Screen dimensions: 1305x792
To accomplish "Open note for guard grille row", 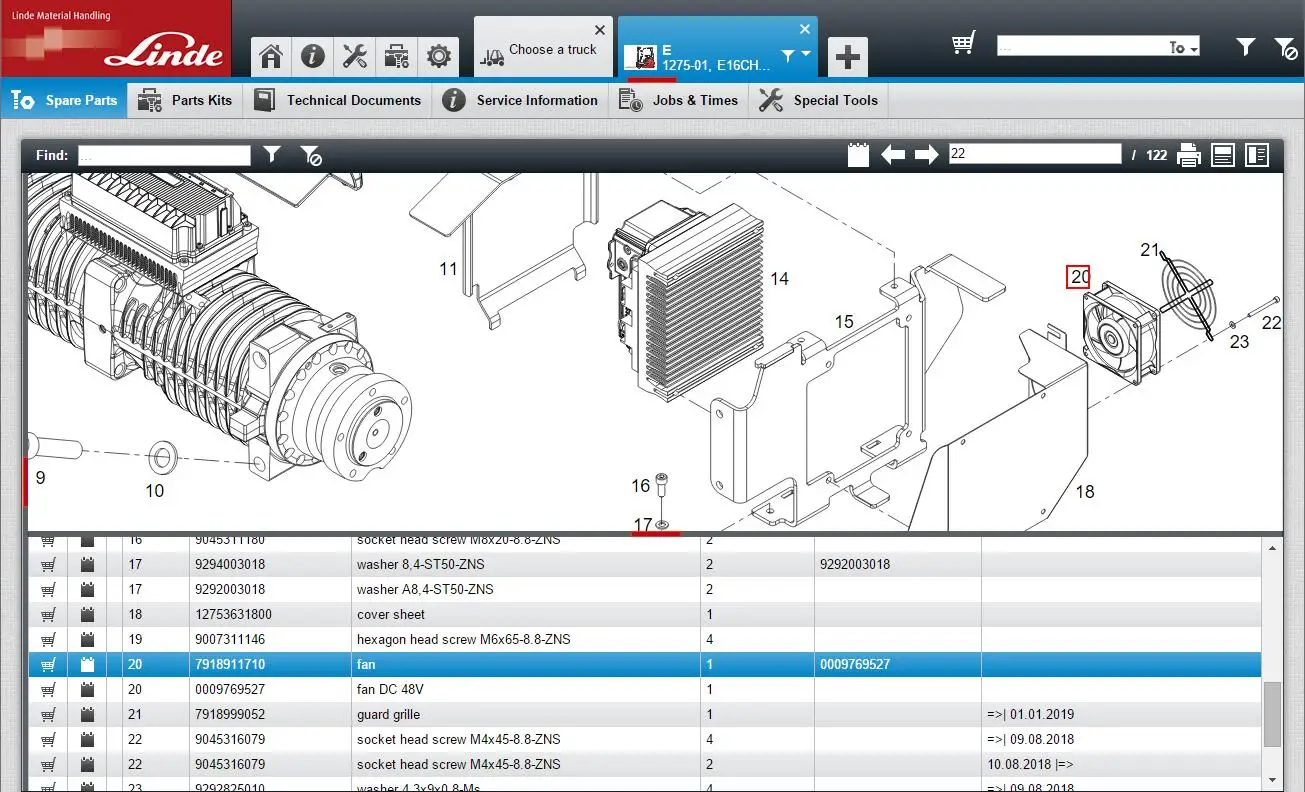I will point(87,715).
